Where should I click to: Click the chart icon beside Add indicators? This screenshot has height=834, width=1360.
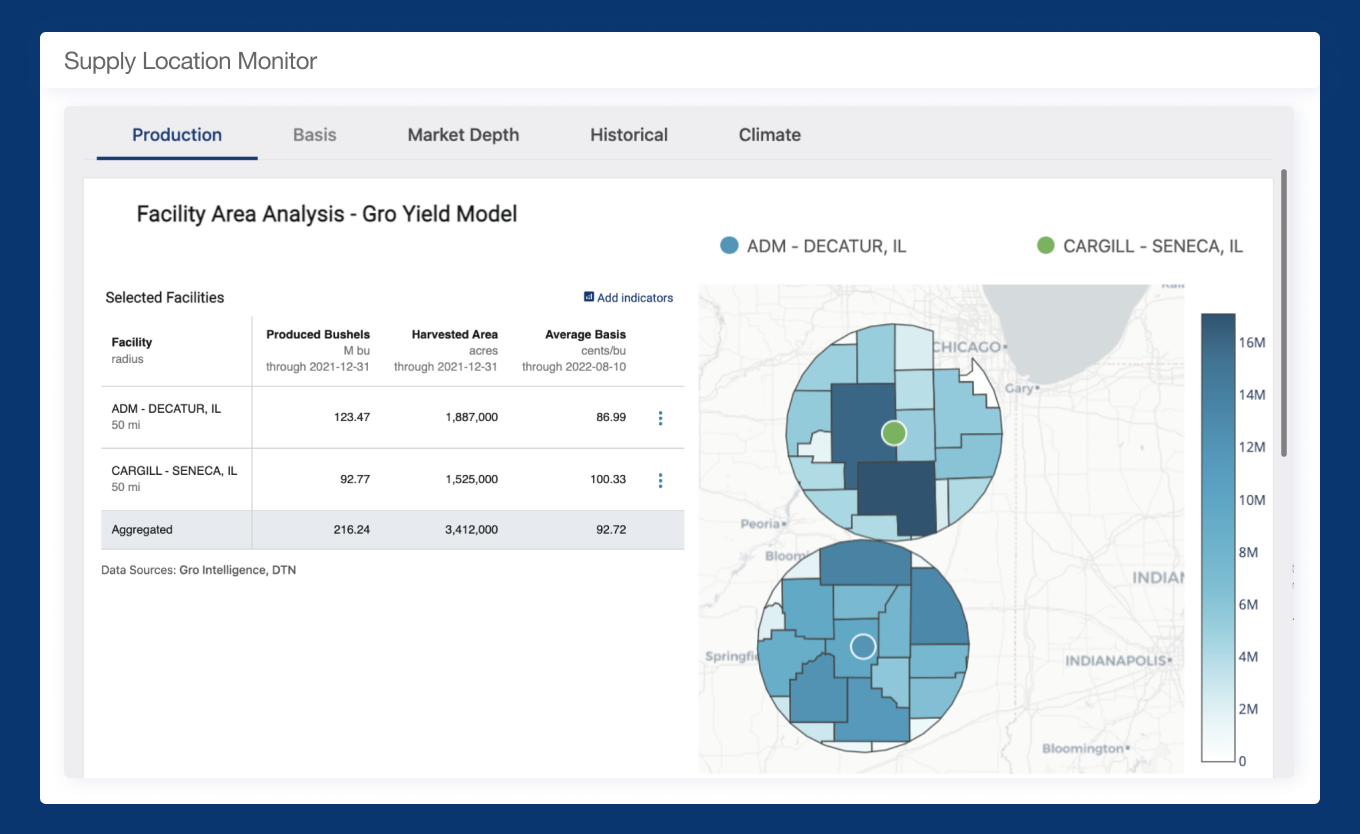coord(589,297)
